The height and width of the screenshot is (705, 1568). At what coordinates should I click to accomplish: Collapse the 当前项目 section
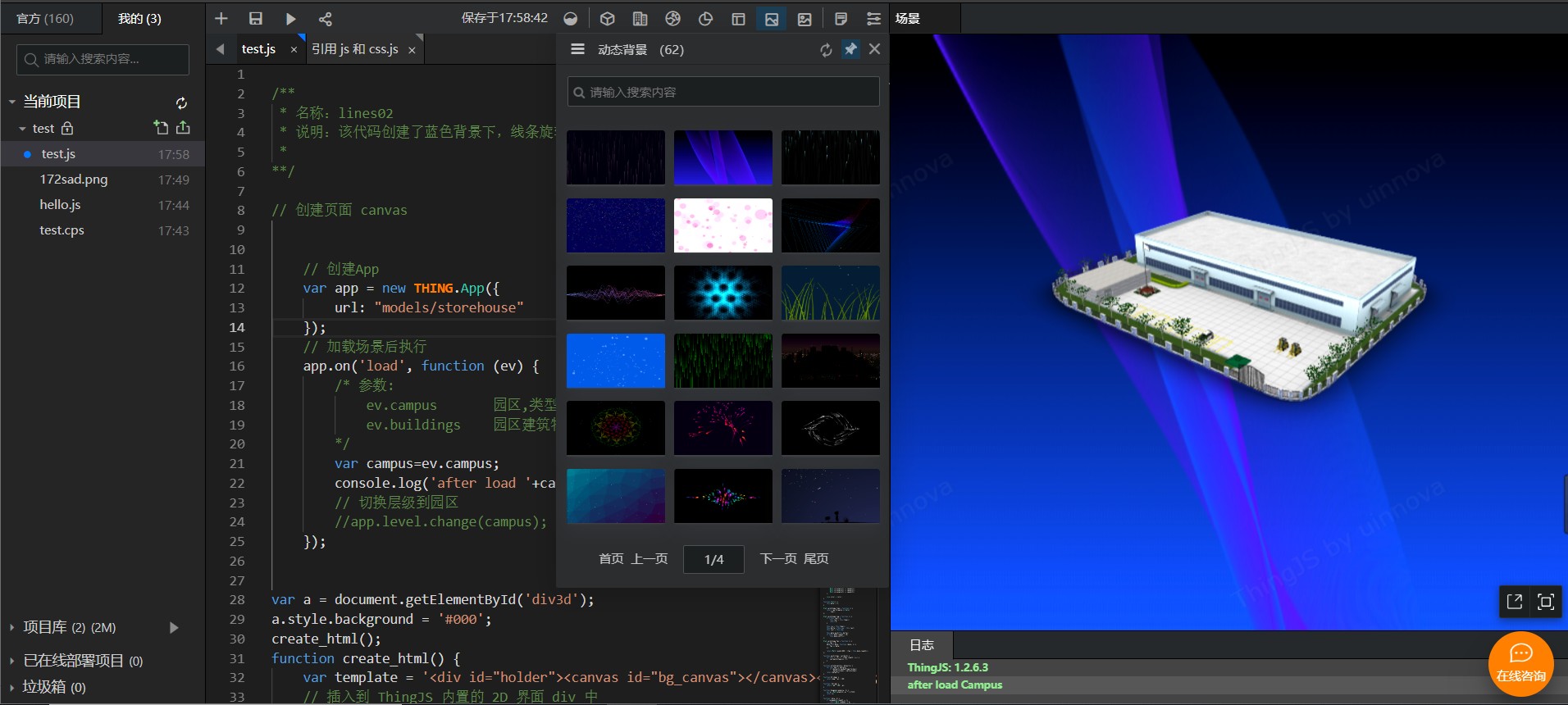click(12, 102)
